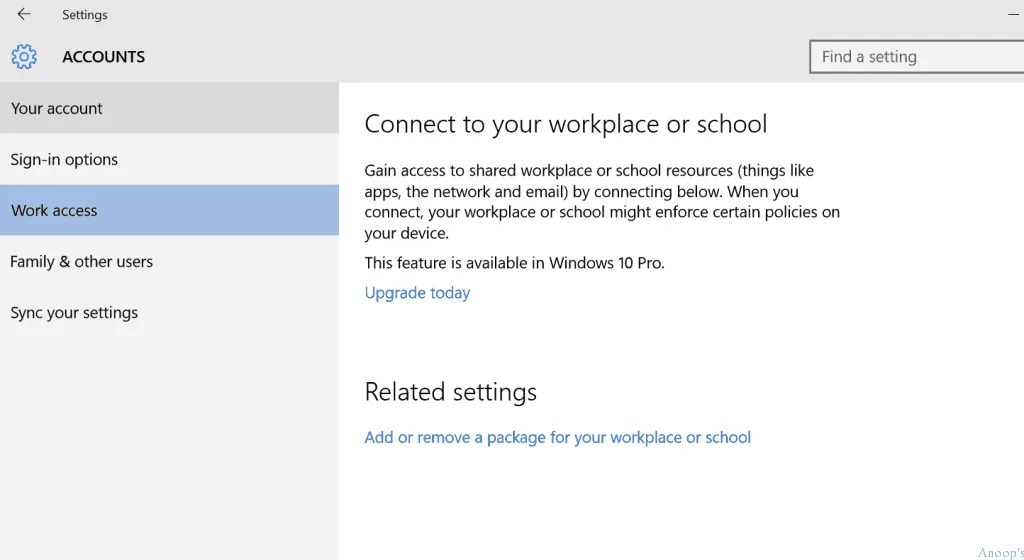Screen dimensions: 1024x560
Task: Open Add or remove a package link
Action: 557,438
